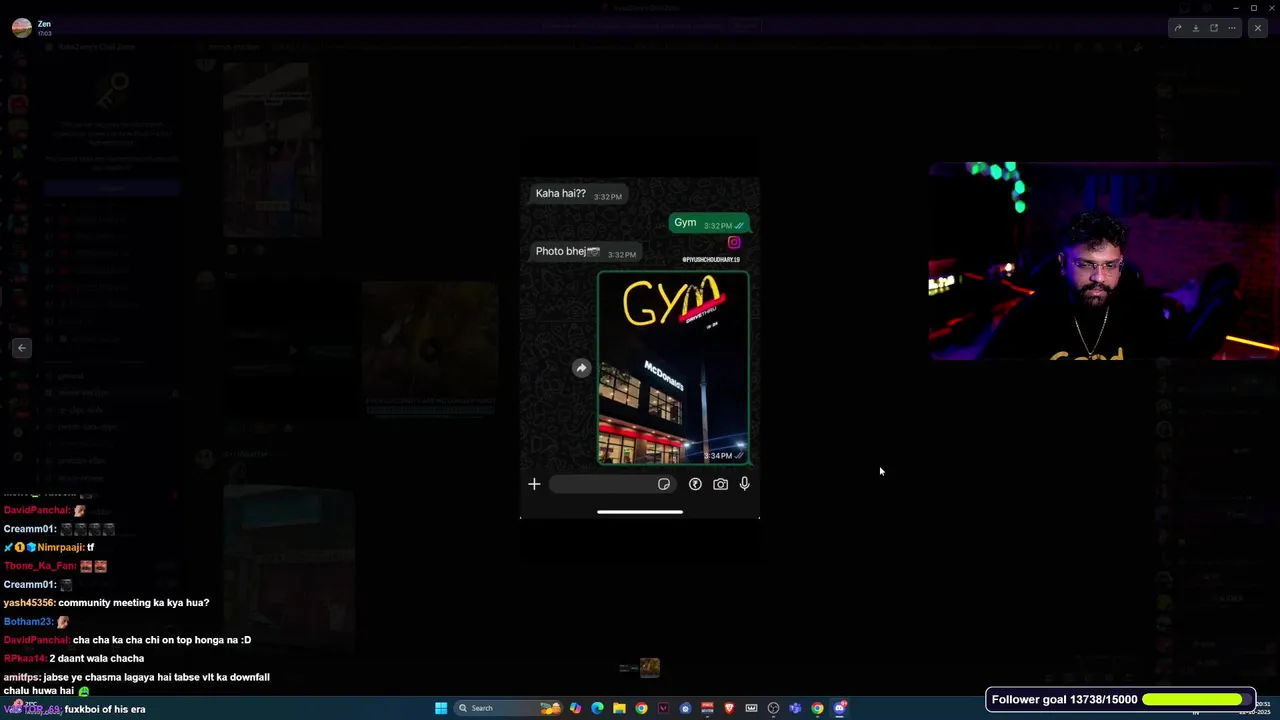Screen dimensions: 1280x720
Task: Select the highlighted thumbnail in the bottom strip
Action: coord(650,667)
